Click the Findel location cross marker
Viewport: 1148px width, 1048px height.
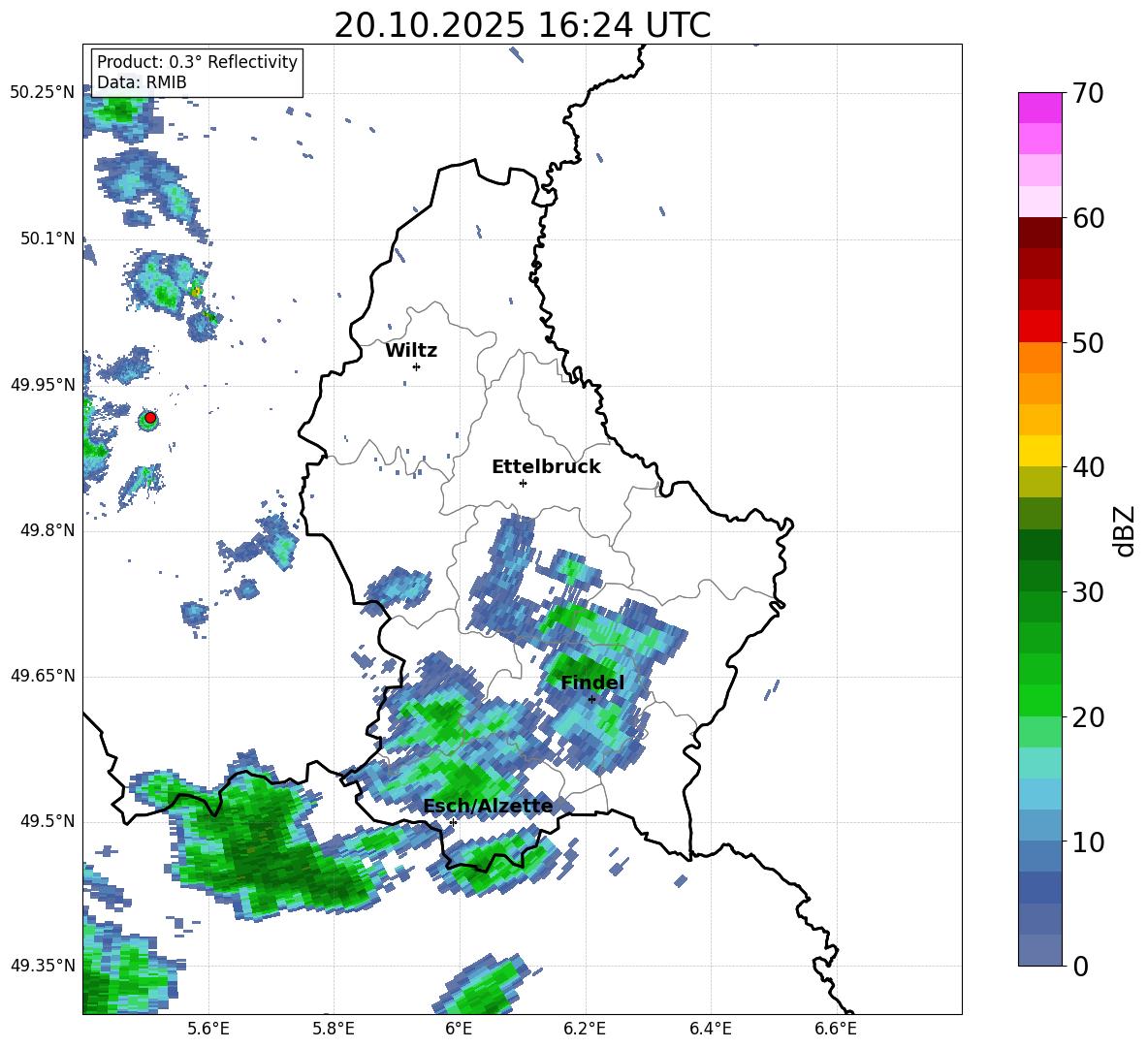(x=591, y=700)
